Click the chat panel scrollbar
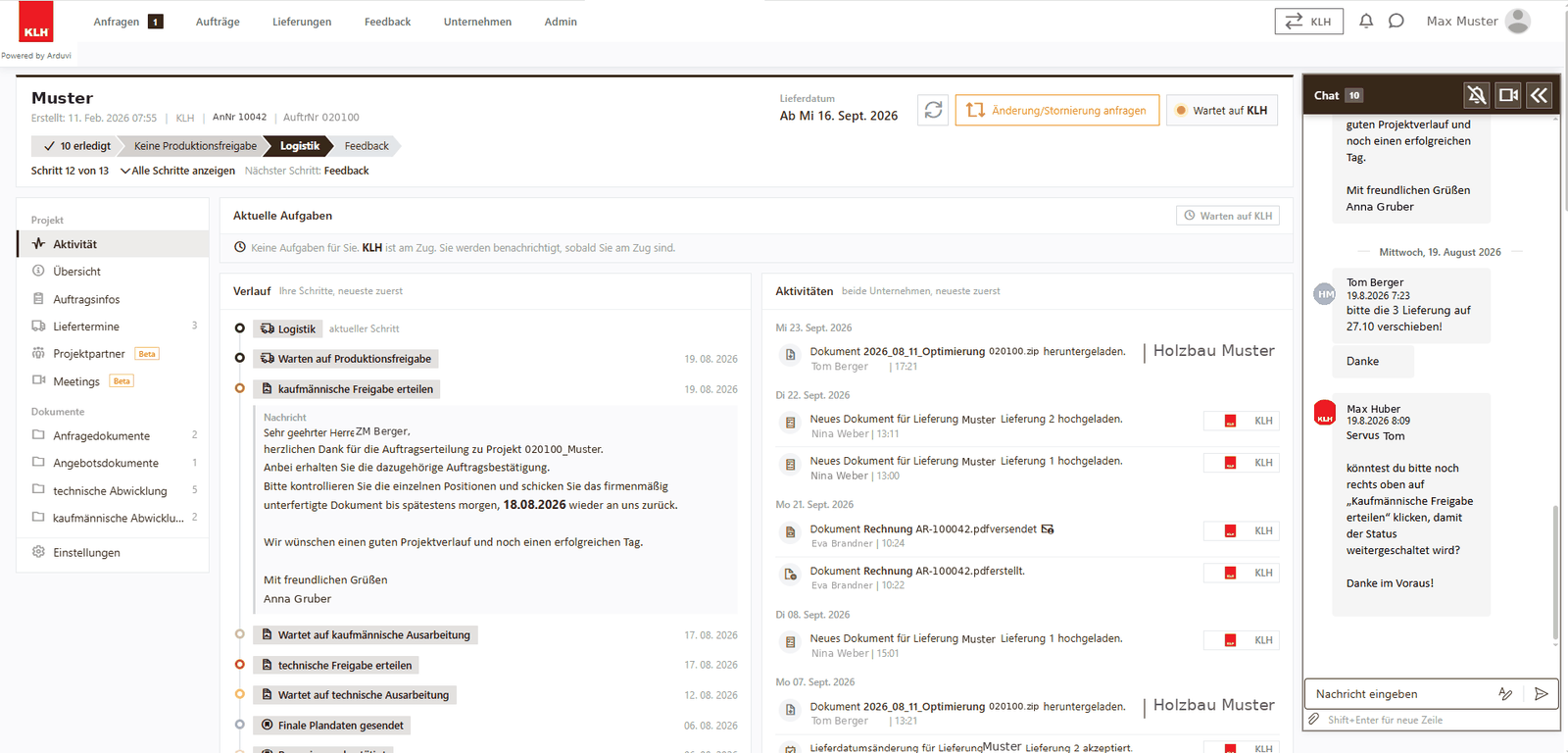Viewport: 1568px width, 753px height. tap(1555, 574)
